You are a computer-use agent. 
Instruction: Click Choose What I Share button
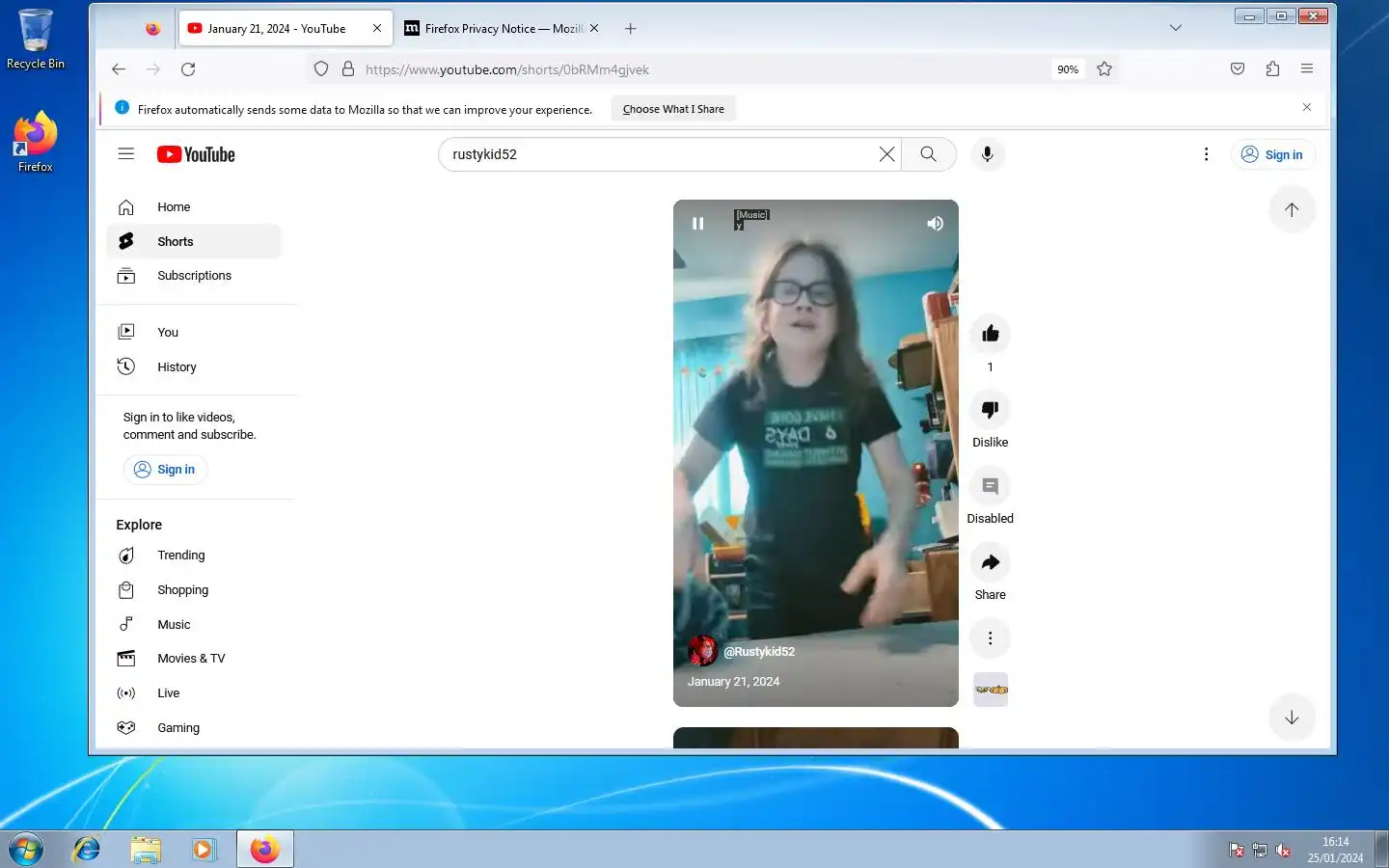(673, 109)
